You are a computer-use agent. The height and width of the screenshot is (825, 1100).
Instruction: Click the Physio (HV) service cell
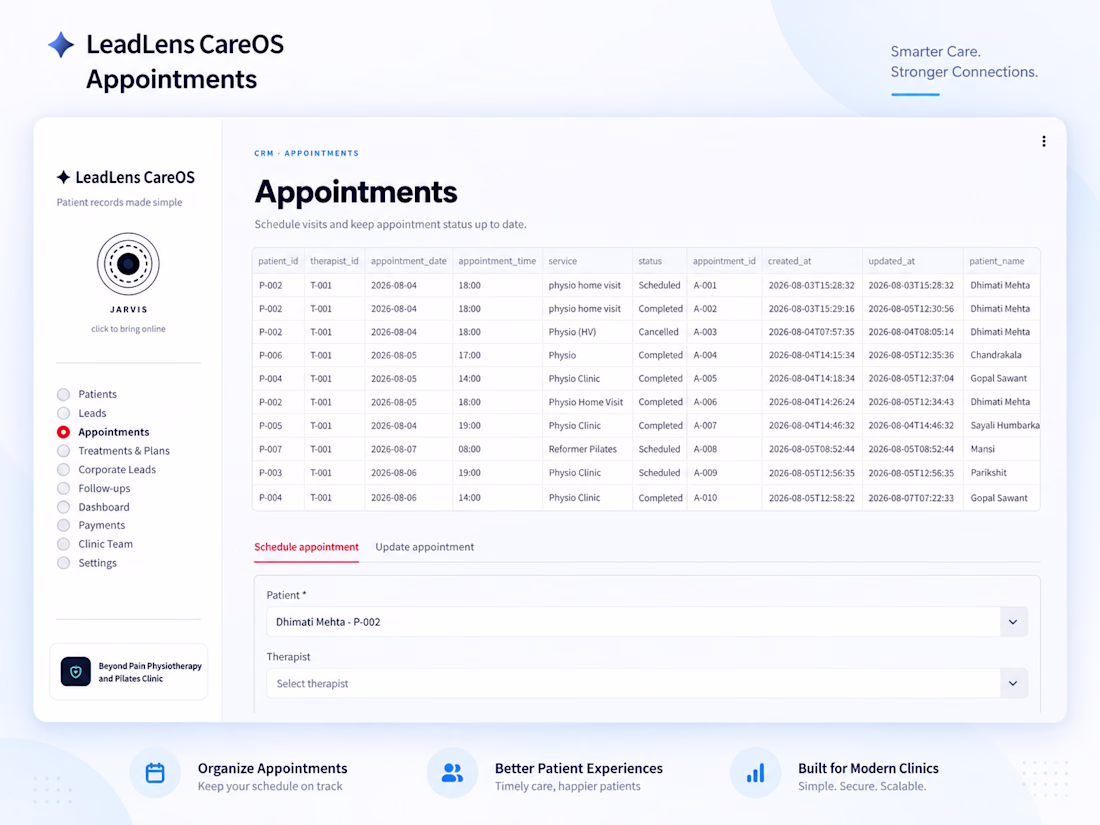click(x=587, y=332)
